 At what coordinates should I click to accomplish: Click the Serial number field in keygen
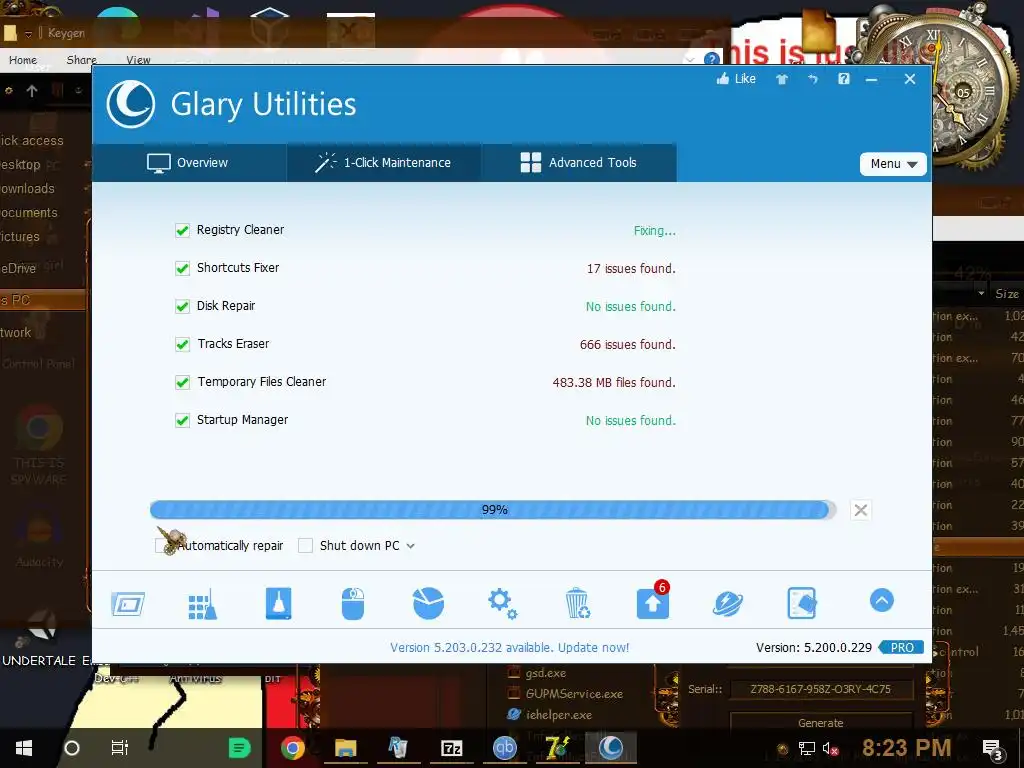(x=820, y=689)
